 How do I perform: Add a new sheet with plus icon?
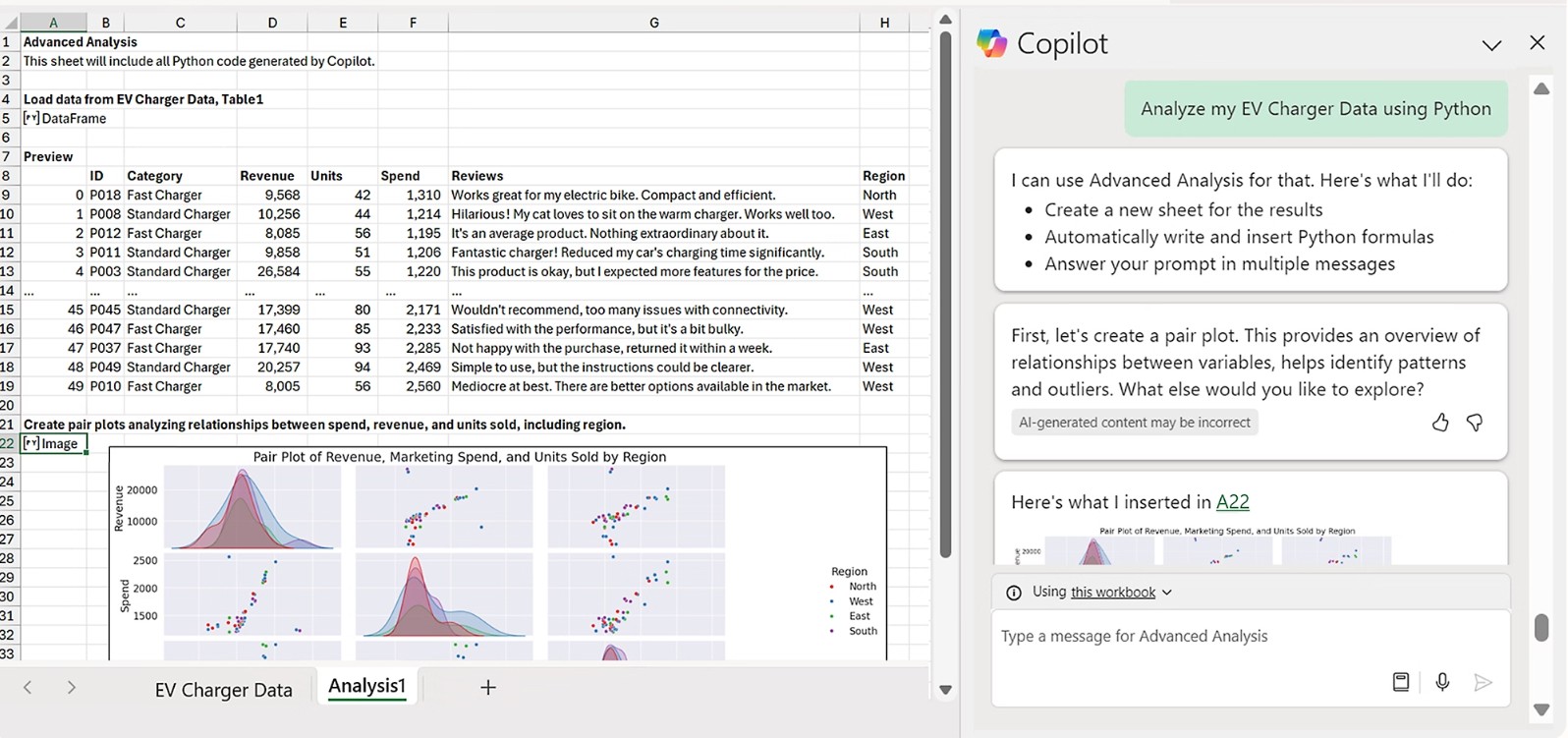click(487, 688)
